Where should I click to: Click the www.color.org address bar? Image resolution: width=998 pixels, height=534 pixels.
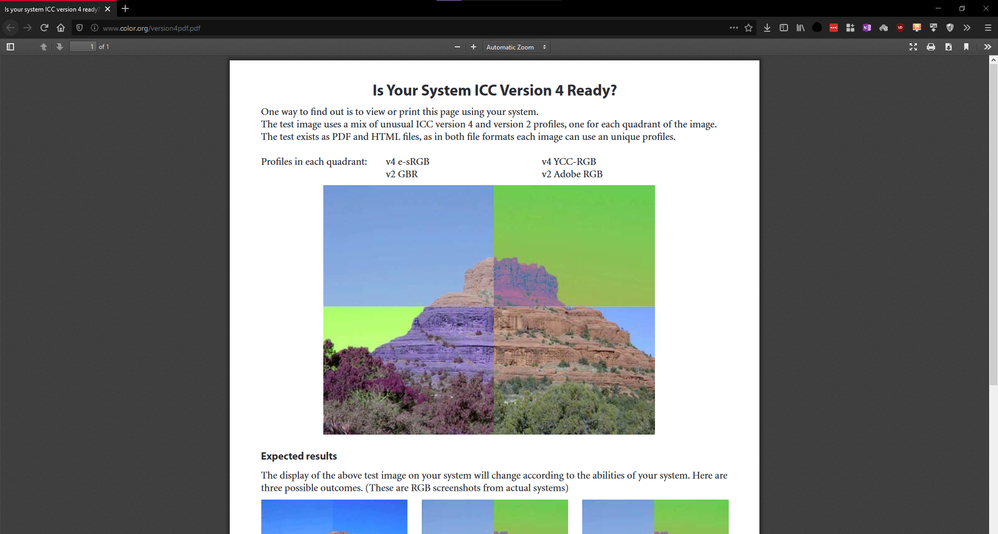click(x=407, y=28)
